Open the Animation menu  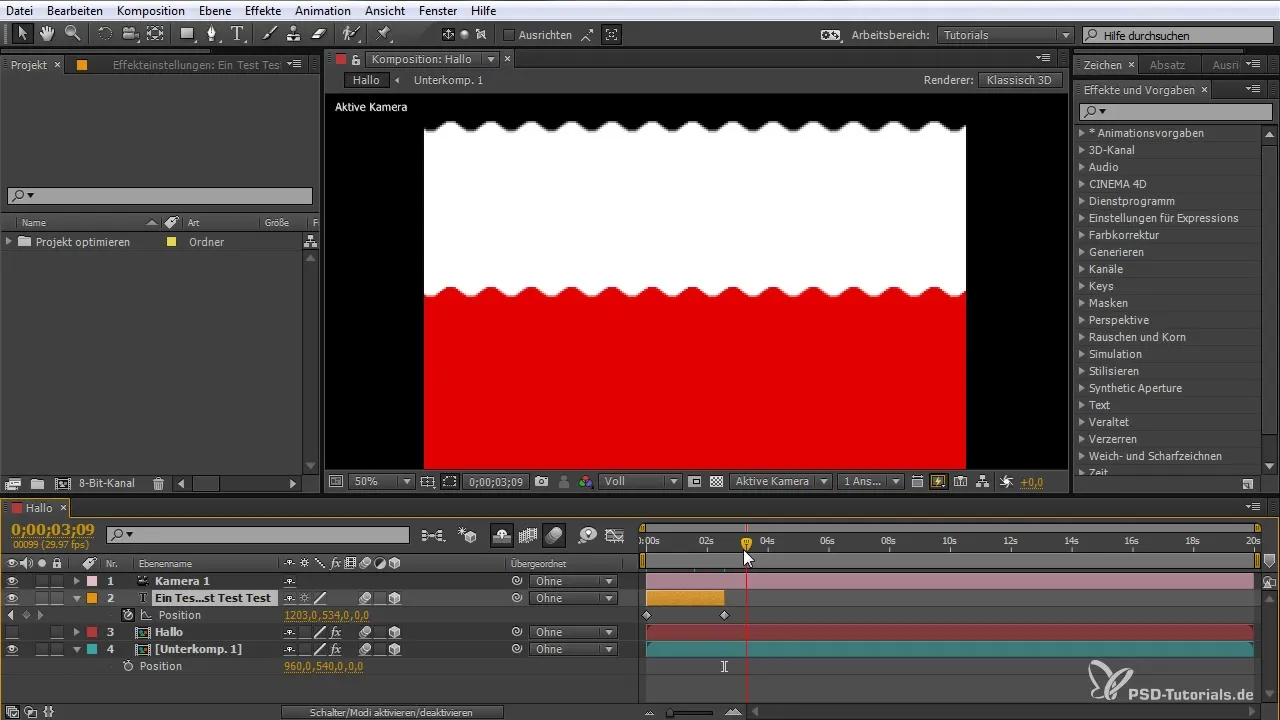pos(323,10)
